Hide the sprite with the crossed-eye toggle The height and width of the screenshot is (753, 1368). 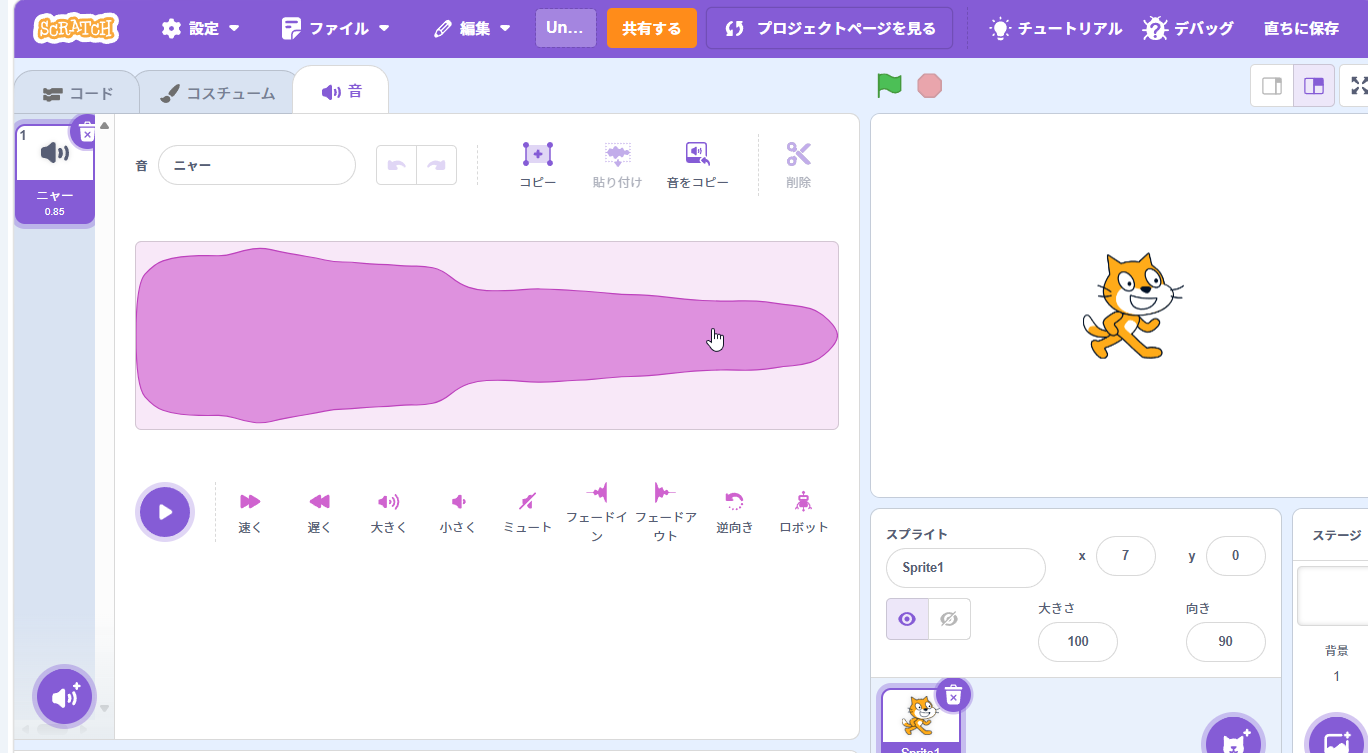tap(948, 618)
